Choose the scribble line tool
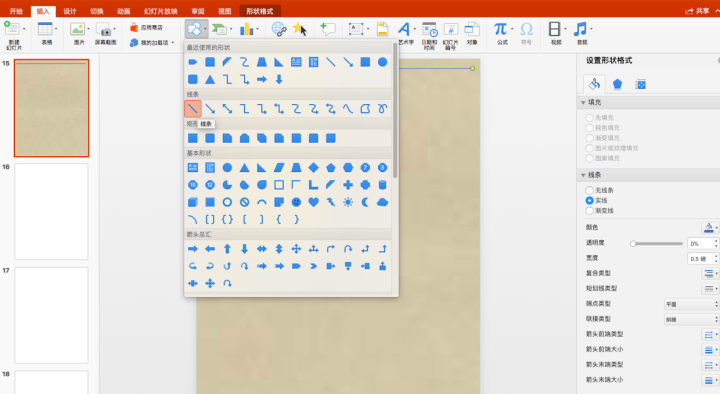Viewport: 720px width, 394px height. pyautogui.click(x=382, y=109)
